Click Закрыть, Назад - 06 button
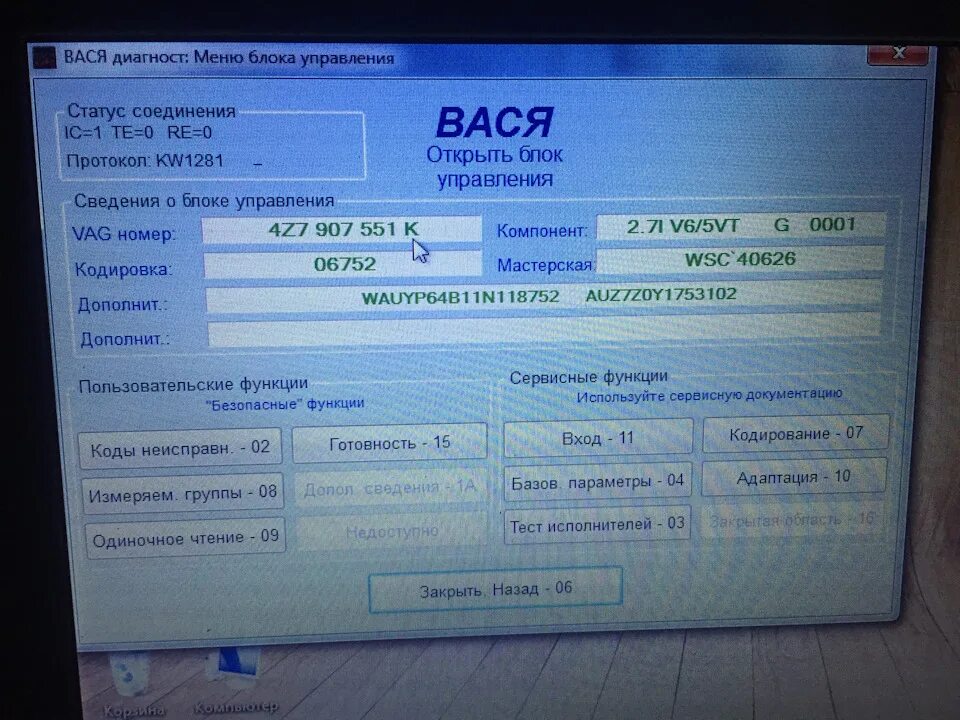Screen dimensions: 960x720 pos(496,589)
